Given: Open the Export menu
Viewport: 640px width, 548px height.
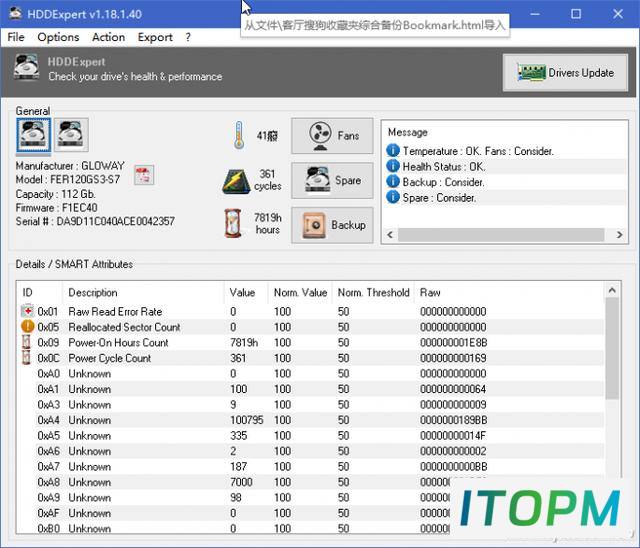Looking at the screenshot, I should coord(155,37).
